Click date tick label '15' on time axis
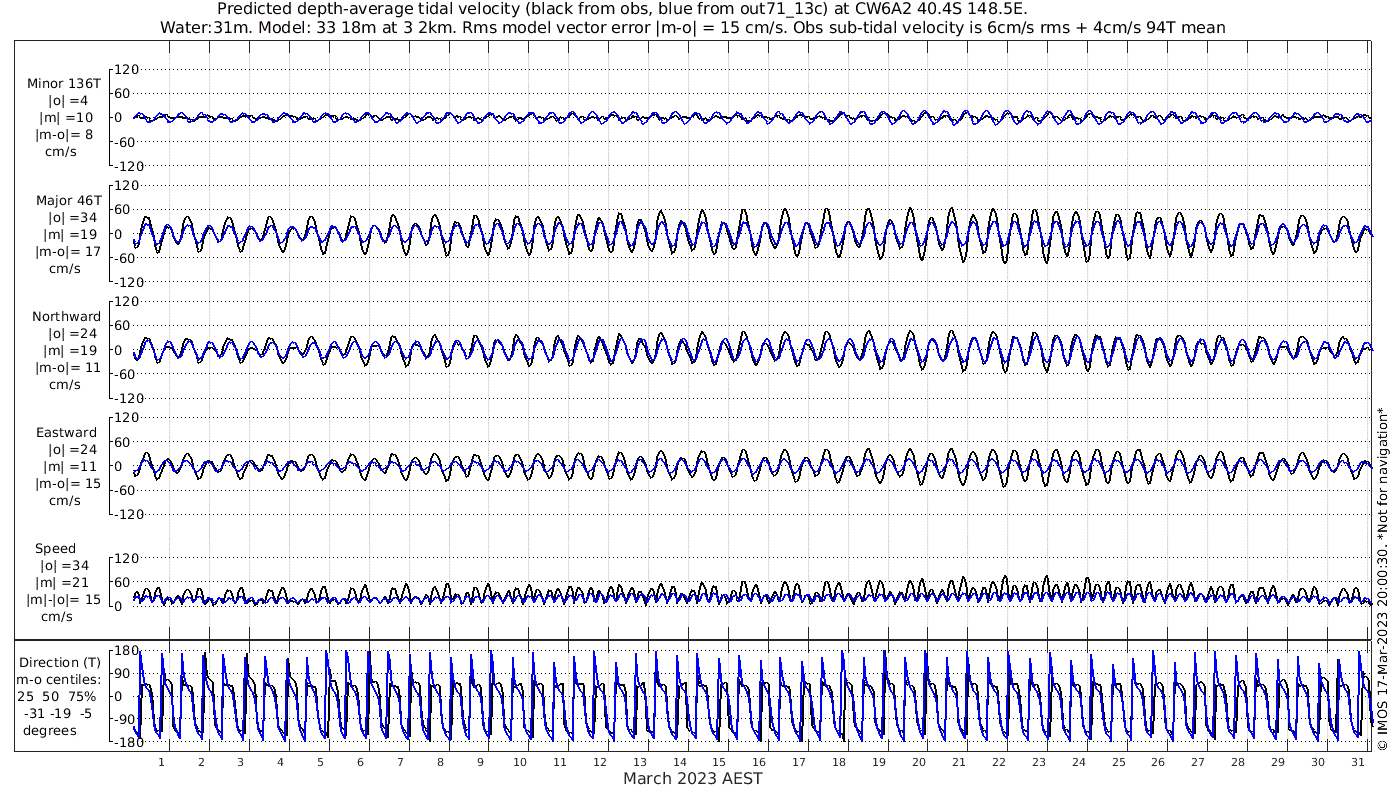 pos(719,762)
